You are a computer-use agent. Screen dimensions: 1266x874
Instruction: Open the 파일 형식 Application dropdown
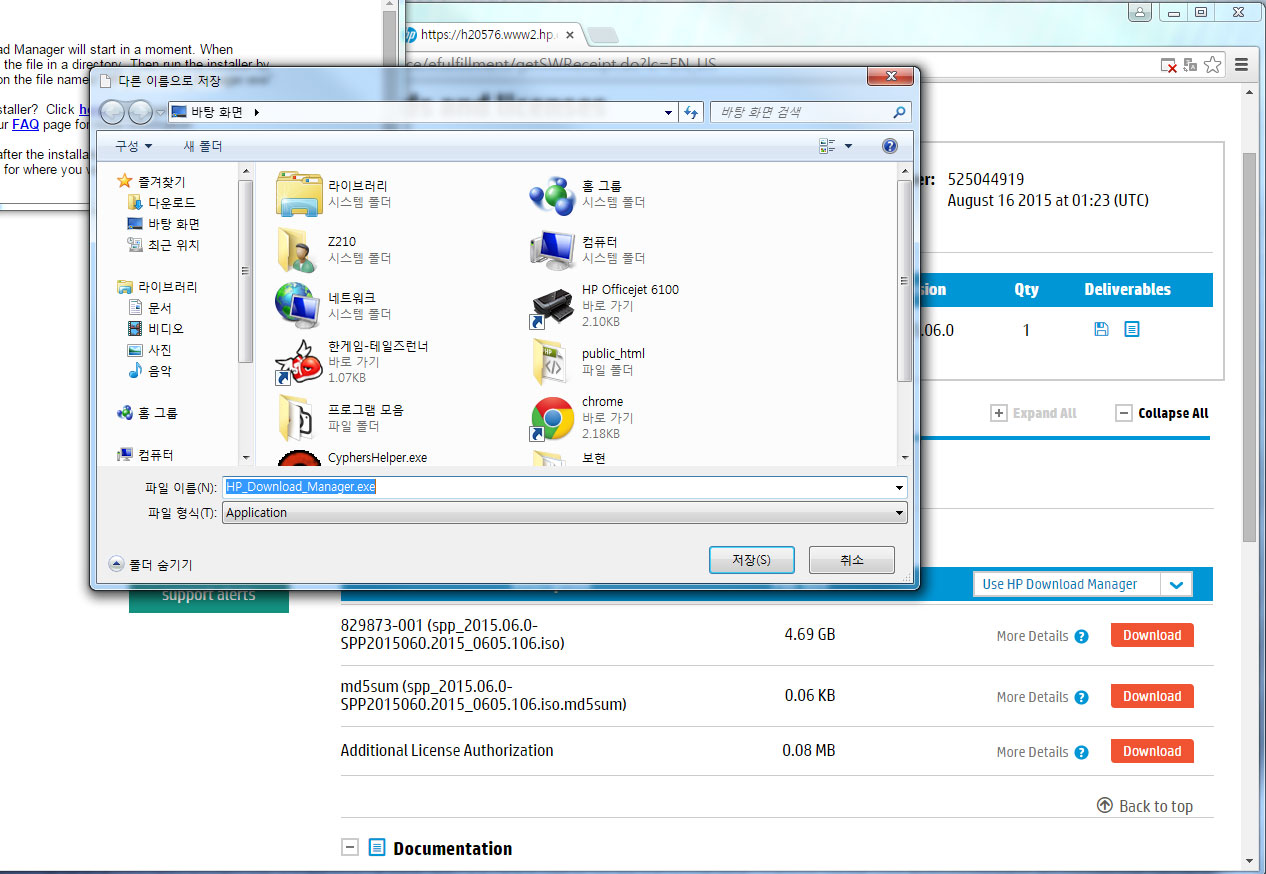tap(899, 513)
